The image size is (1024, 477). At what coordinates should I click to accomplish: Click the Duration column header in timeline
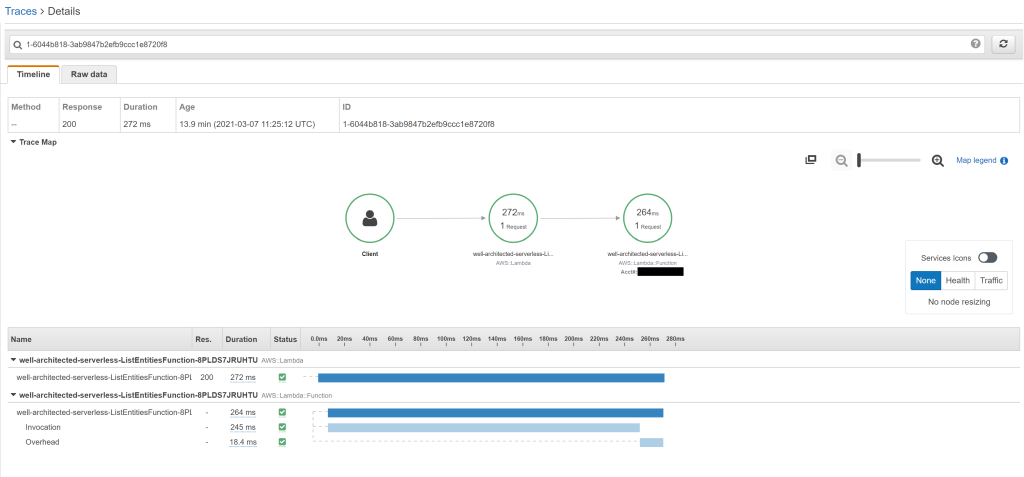241,340
